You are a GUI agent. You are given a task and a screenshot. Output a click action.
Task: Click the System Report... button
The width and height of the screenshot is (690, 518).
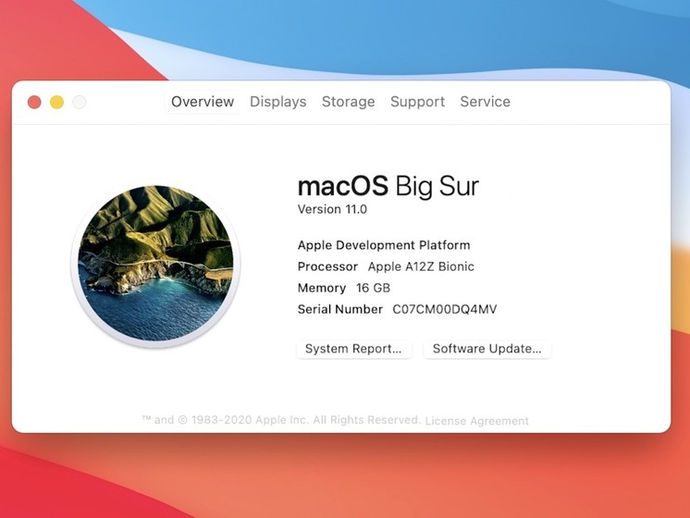354,349
